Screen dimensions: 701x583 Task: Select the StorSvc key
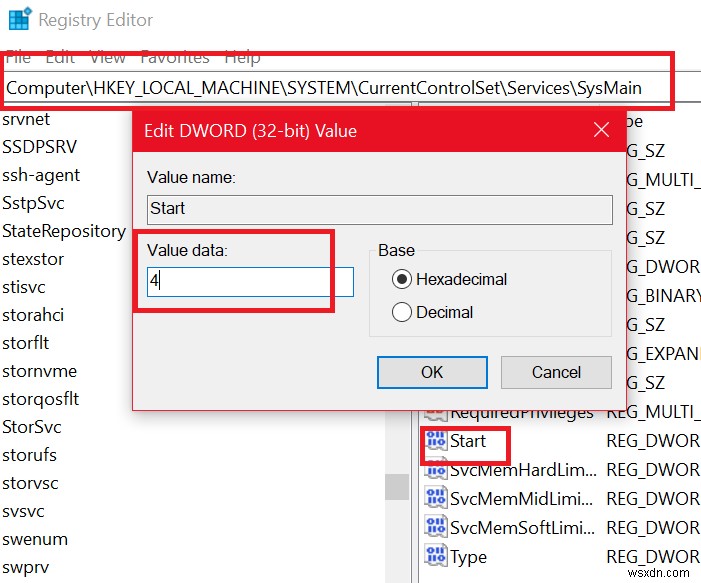pos(32,427)
